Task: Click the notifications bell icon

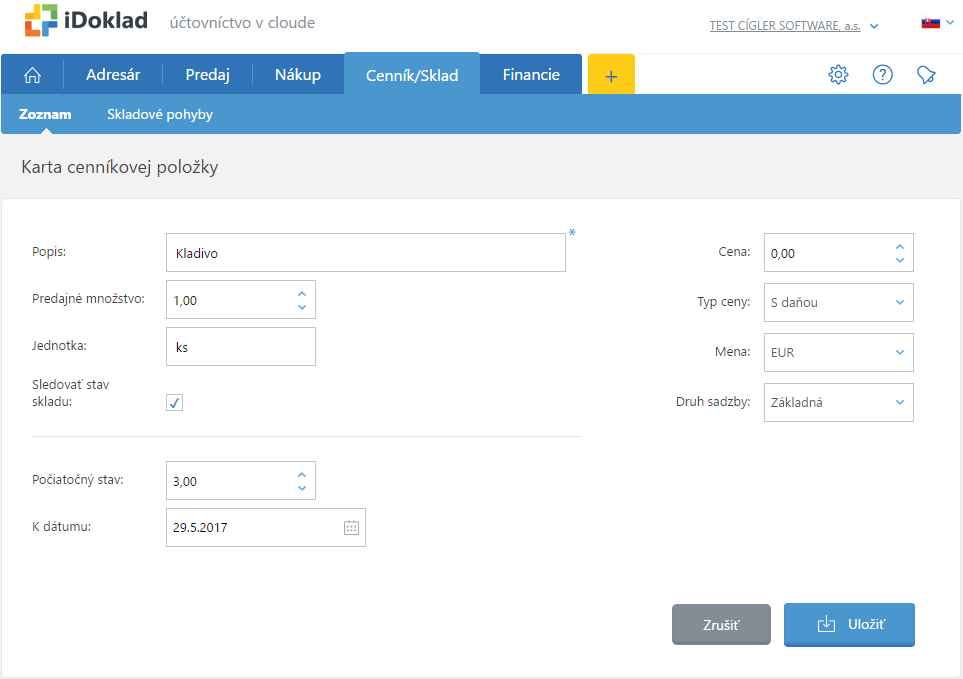Action: click(926, 75)
